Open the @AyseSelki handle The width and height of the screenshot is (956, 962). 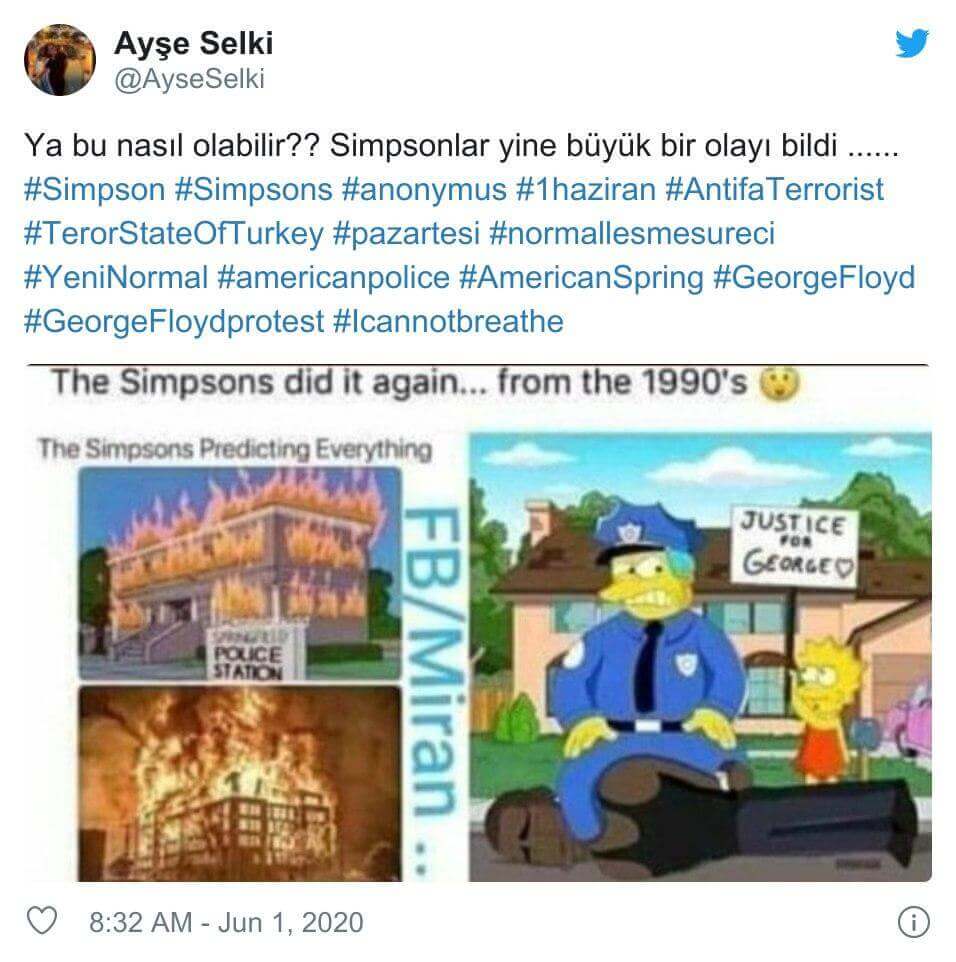tap(190, 79)
